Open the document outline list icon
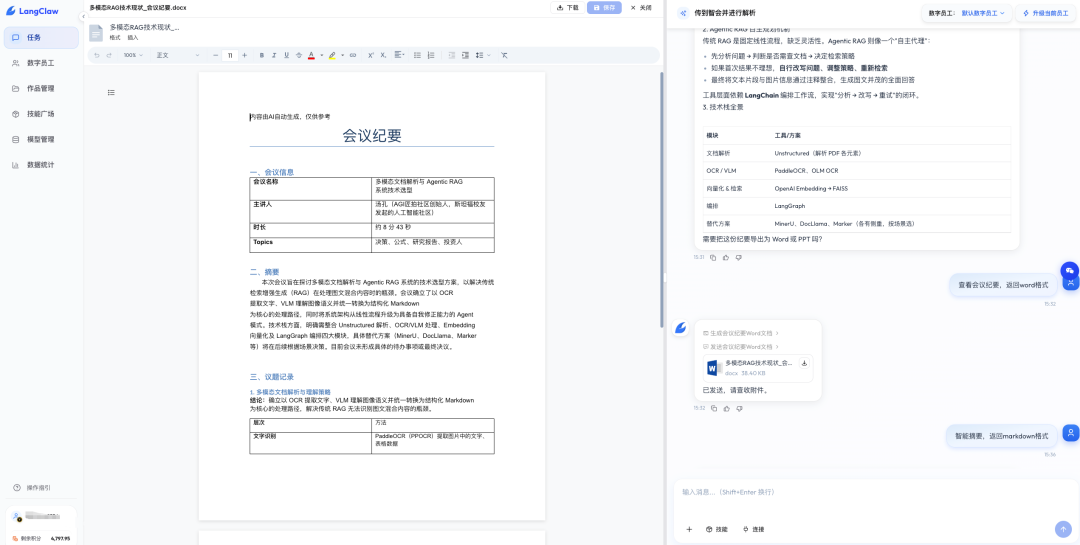 click(x=111, y=92)
